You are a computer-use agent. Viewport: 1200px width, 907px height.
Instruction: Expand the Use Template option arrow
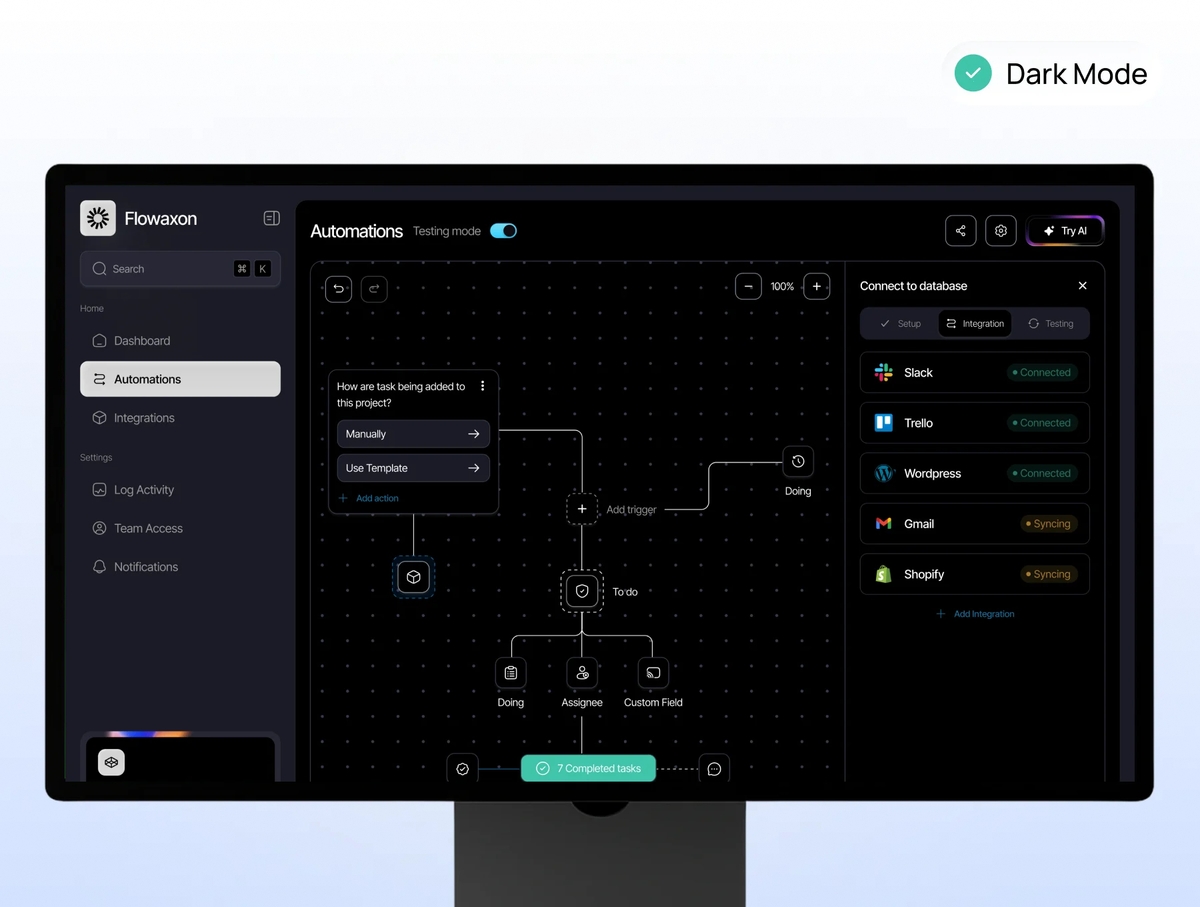pos(474,468)
